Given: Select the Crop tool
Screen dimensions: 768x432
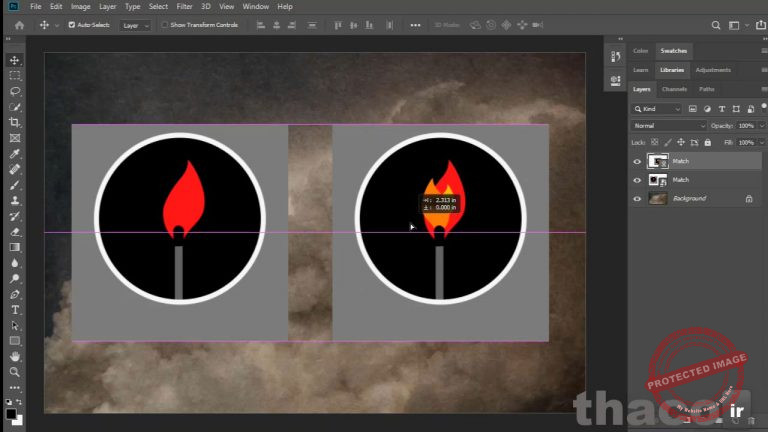Looking at the screenshot, I should tap(15, 122).
